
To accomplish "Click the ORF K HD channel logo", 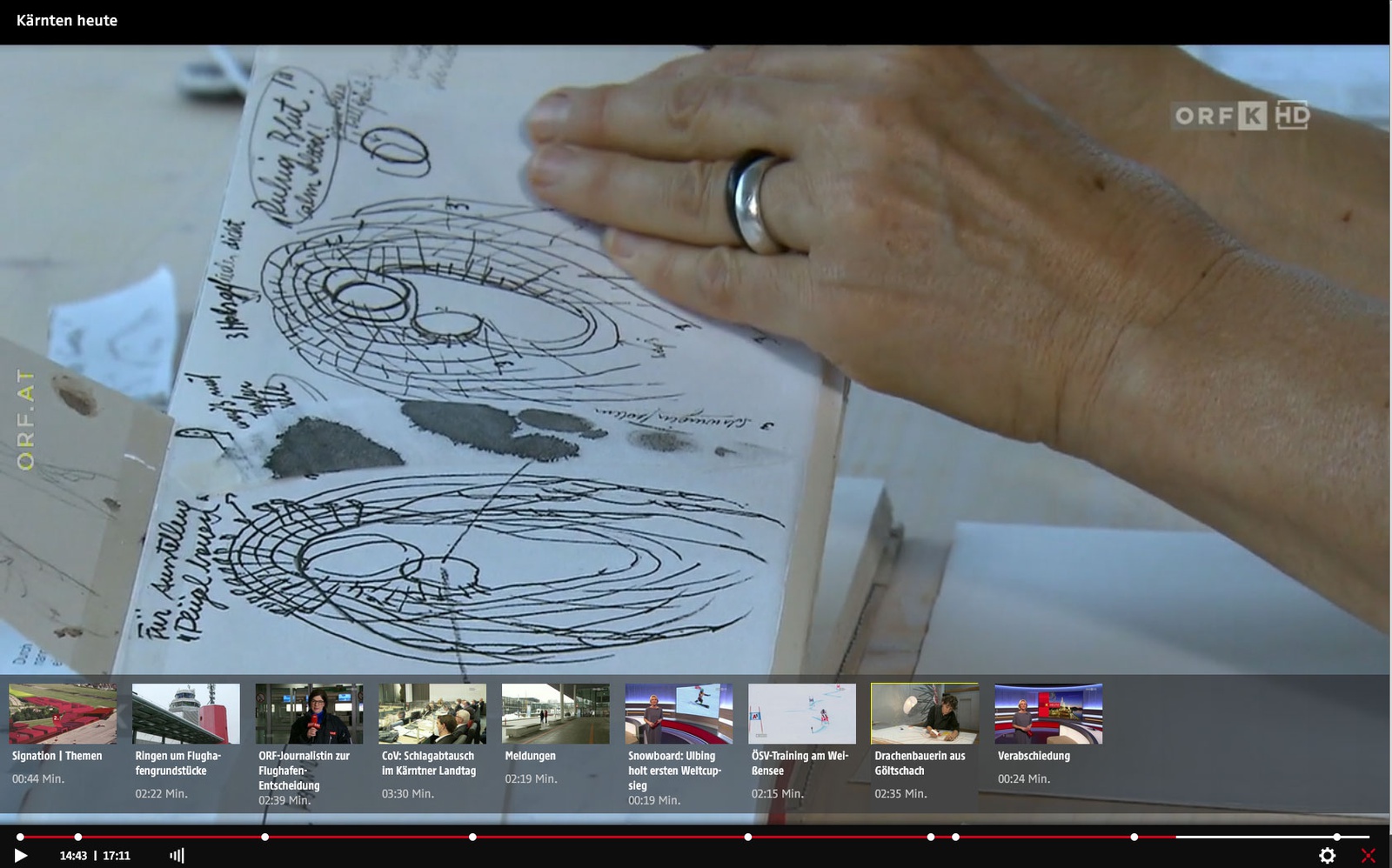I will (1241, 116).
